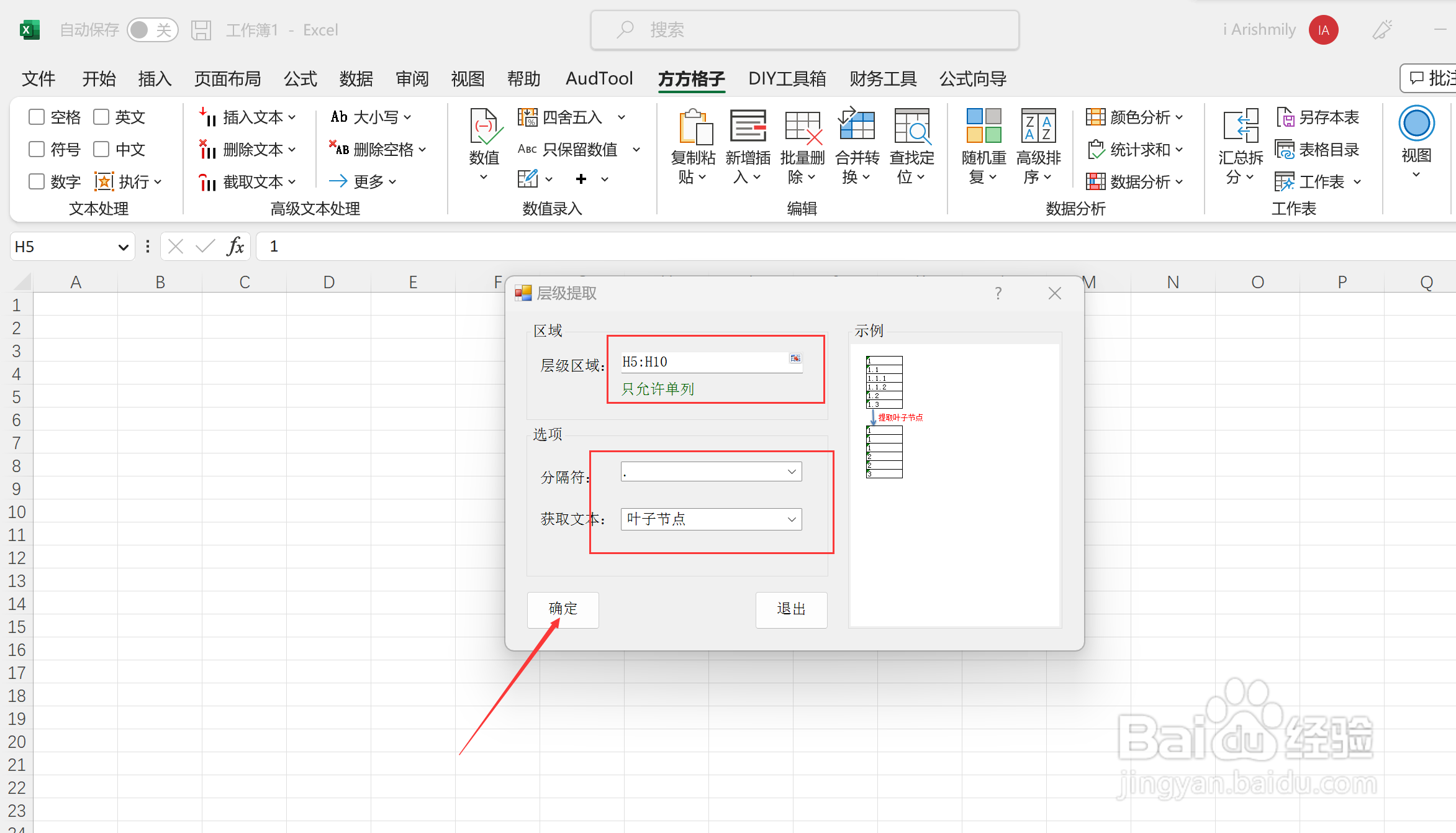This screenshot has height=833, width=1456.
Task: Click the 视图 view circle icon
Action: point(1416,124)
